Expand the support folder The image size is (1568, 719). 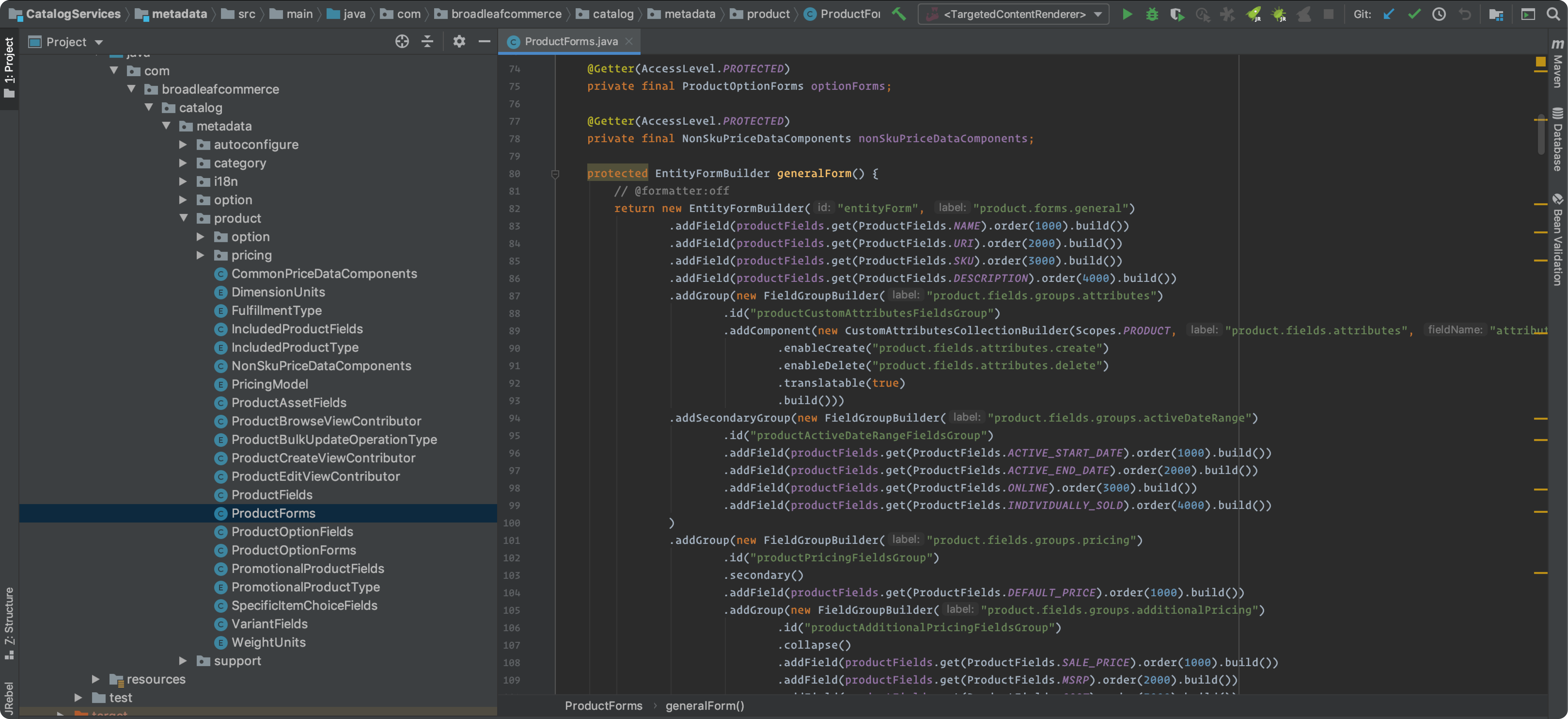click(183, 661)
